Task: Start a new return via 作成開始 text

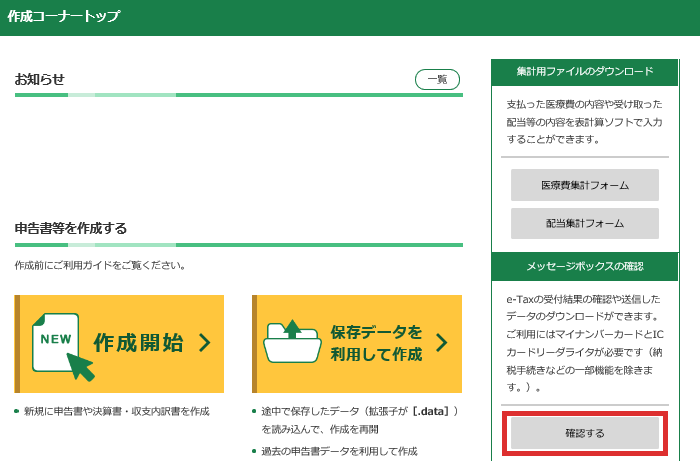Action: click(x=138, y=343)
